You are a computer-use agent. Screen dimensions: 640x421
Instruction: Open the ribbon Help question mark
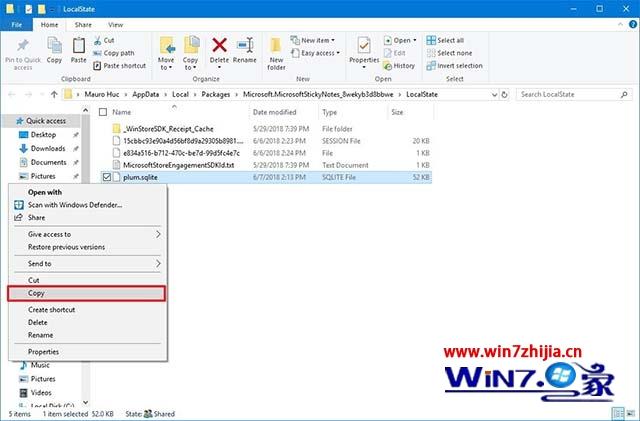633,25
